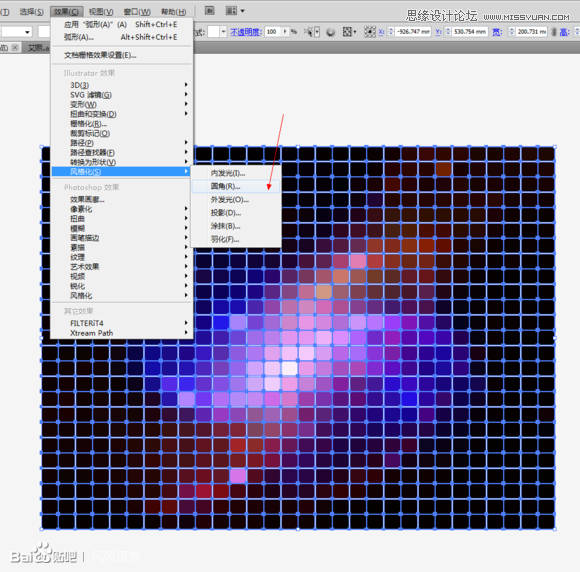Click the Y coordinate link label
580x572 pixels.
pyautogui.click(x=438, y=32)
